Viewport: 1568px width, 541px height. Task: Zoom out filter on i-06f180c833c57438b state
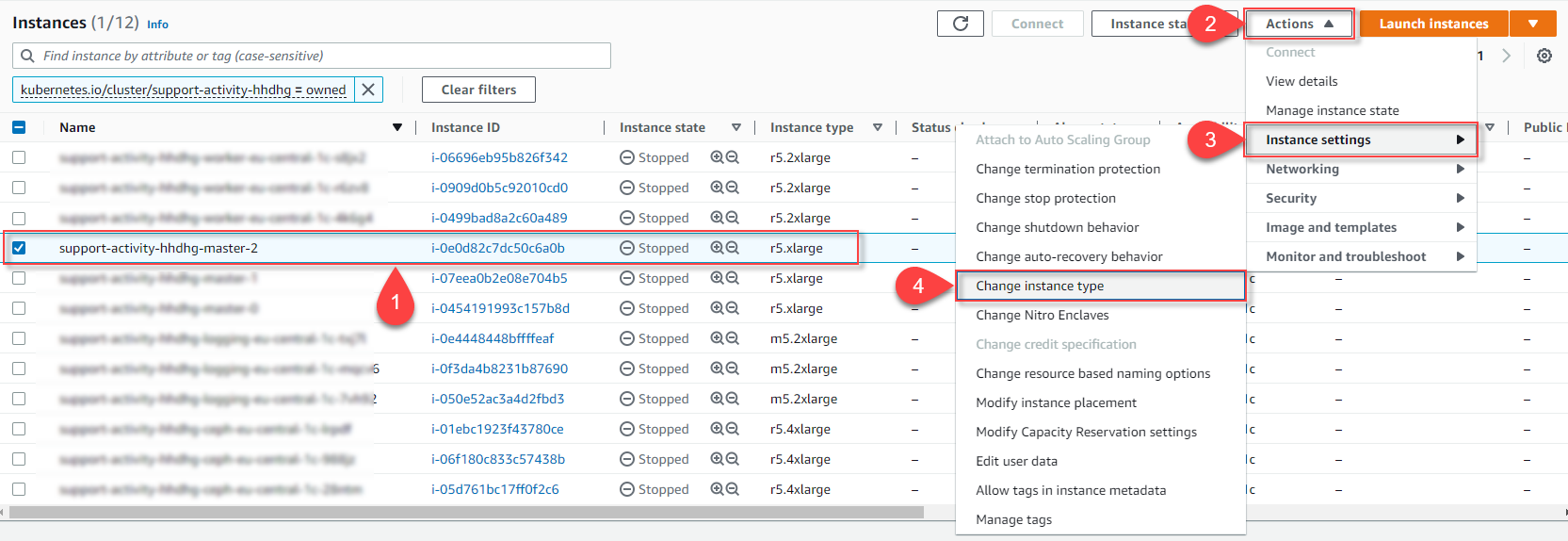click(733, 459)
